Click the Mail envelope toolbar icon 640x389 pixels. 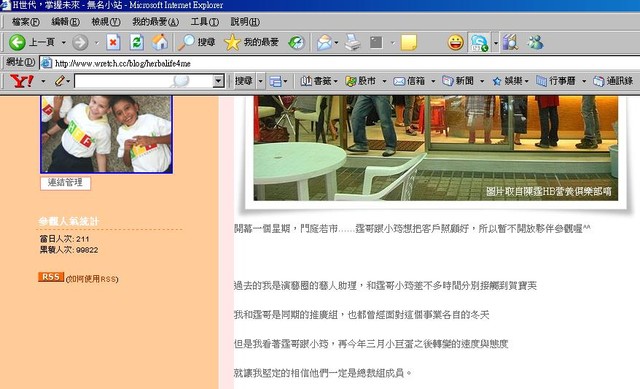pos(324,42)
